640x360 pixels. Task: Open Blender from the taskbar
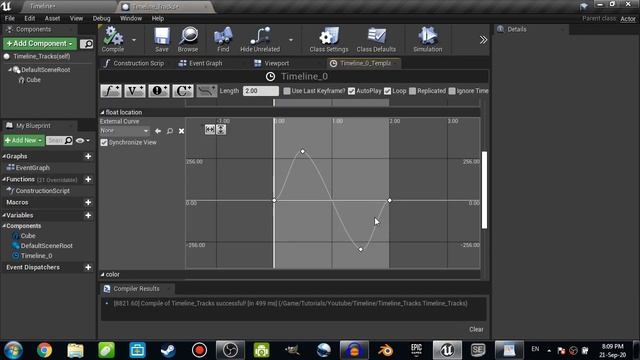click(x=385, y=350)
